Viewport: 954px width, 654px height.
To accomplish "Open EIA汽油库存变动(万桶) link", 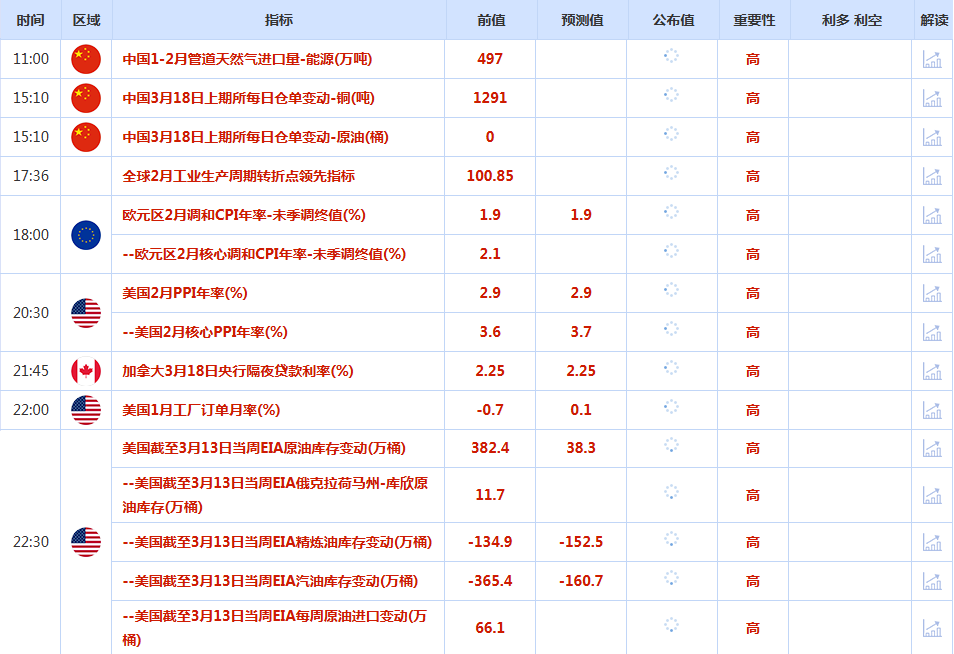I will pos(270,581).
